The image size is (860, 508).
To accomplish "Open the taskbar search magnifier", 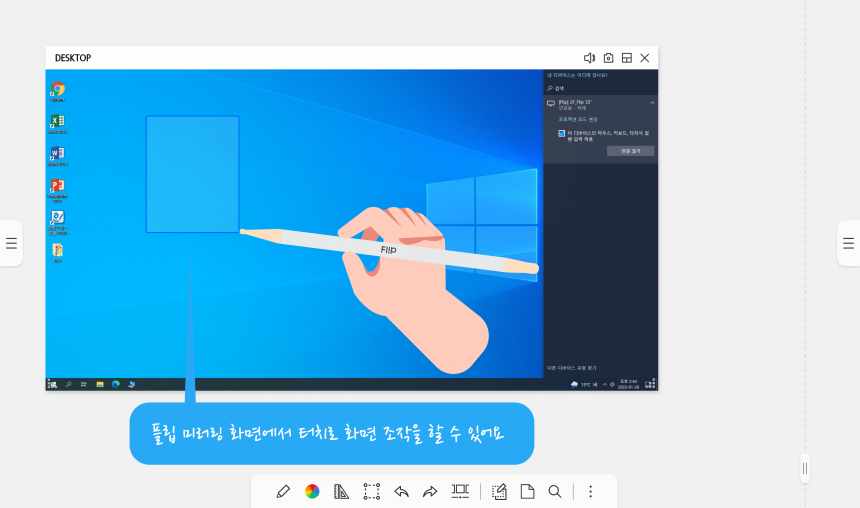I will point(69,385).
